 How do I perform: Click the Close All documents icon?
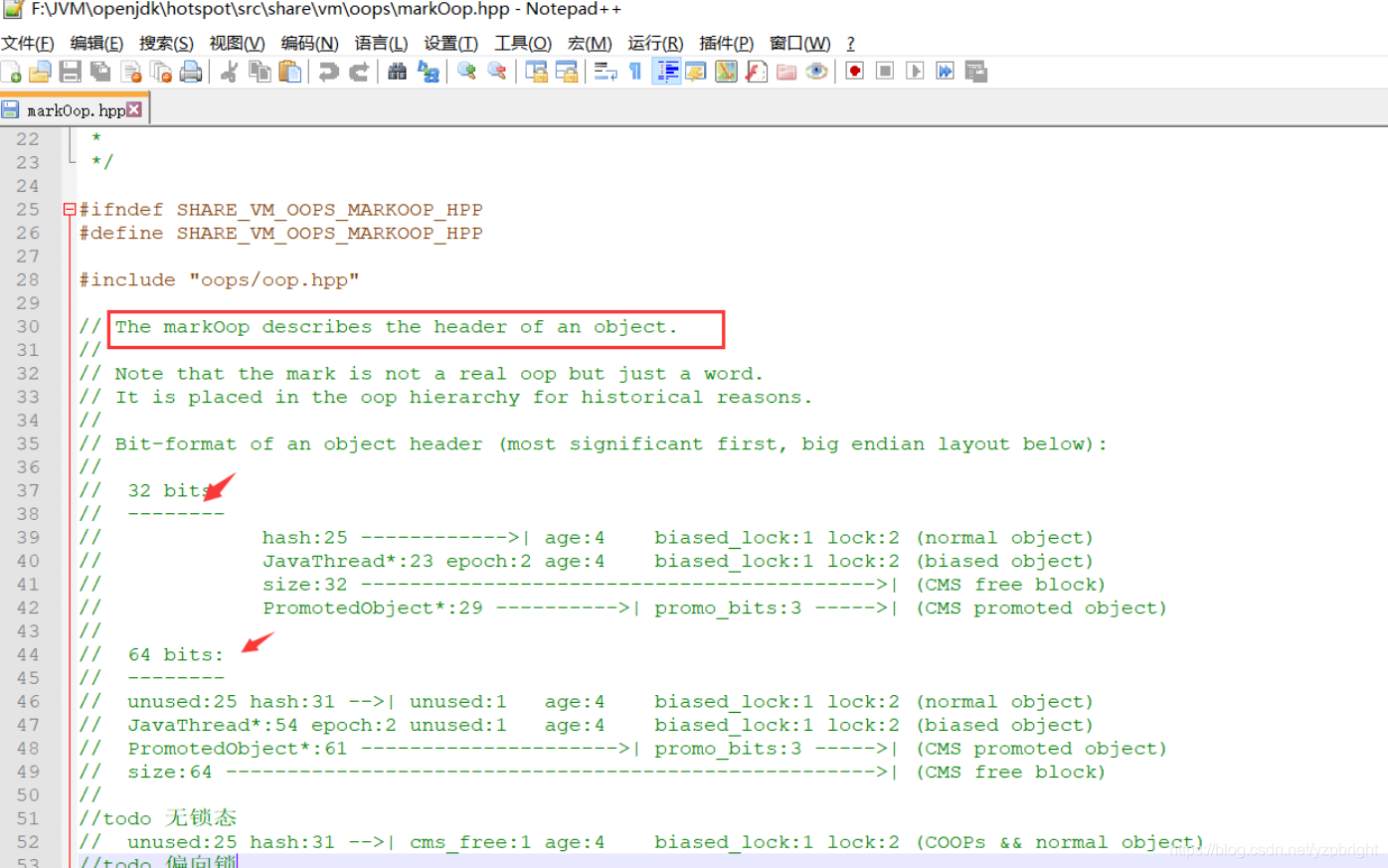point(161,72)
